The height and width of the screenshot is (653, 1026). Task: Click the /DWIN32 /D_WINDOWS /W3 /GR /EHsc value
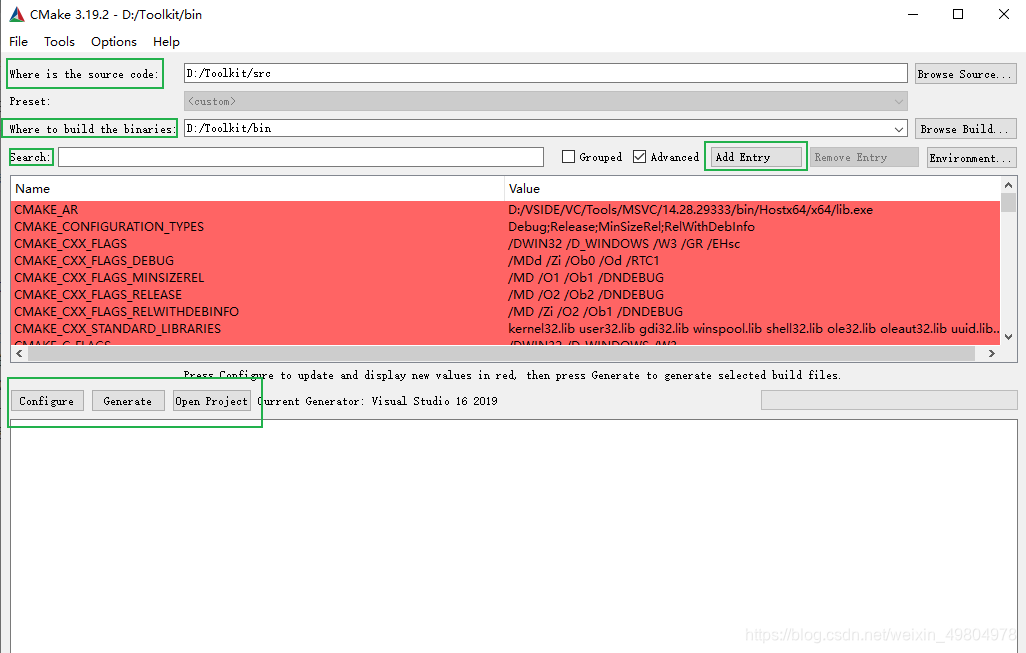(624, 244)
